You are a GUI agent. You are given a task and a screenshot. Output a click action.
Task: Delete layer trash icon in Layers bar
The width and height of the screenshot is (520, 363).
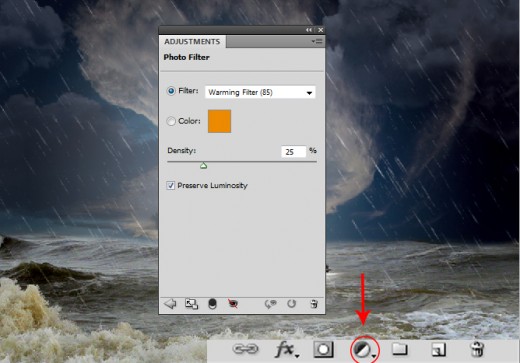coord(477,349)
